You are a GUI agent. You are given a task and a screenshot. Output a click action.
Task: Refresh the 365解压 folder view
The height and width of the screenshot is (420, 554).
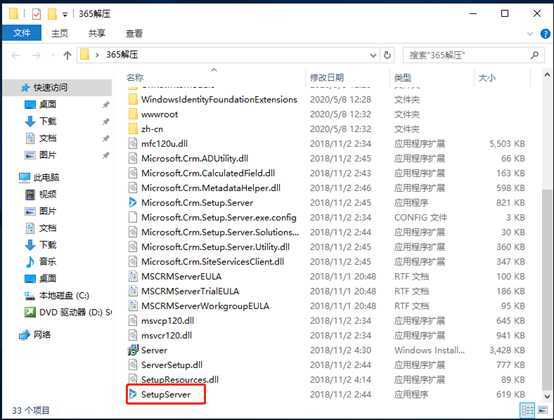pyautogui.click(x=387, y=55)
